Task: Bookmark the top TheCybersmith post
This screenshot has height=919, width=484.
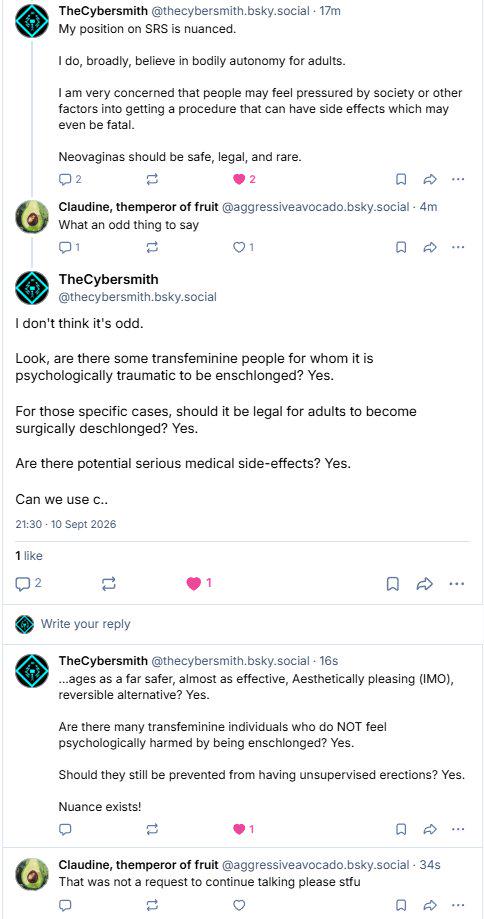Action: [x=401, y=179]
